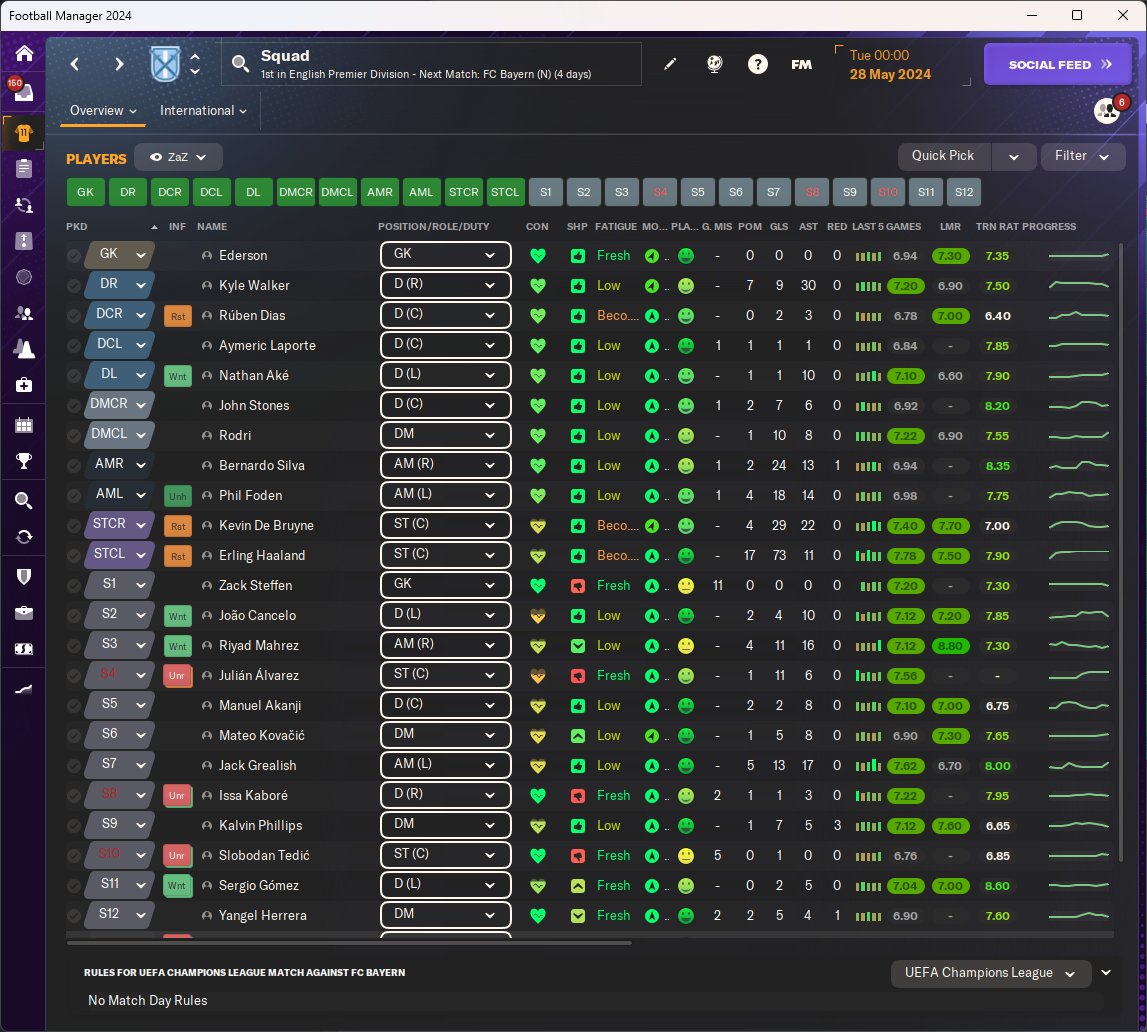Click the date Tue 28 May 2024
Screen dimensions: 1147x1032
coord(890,65)
